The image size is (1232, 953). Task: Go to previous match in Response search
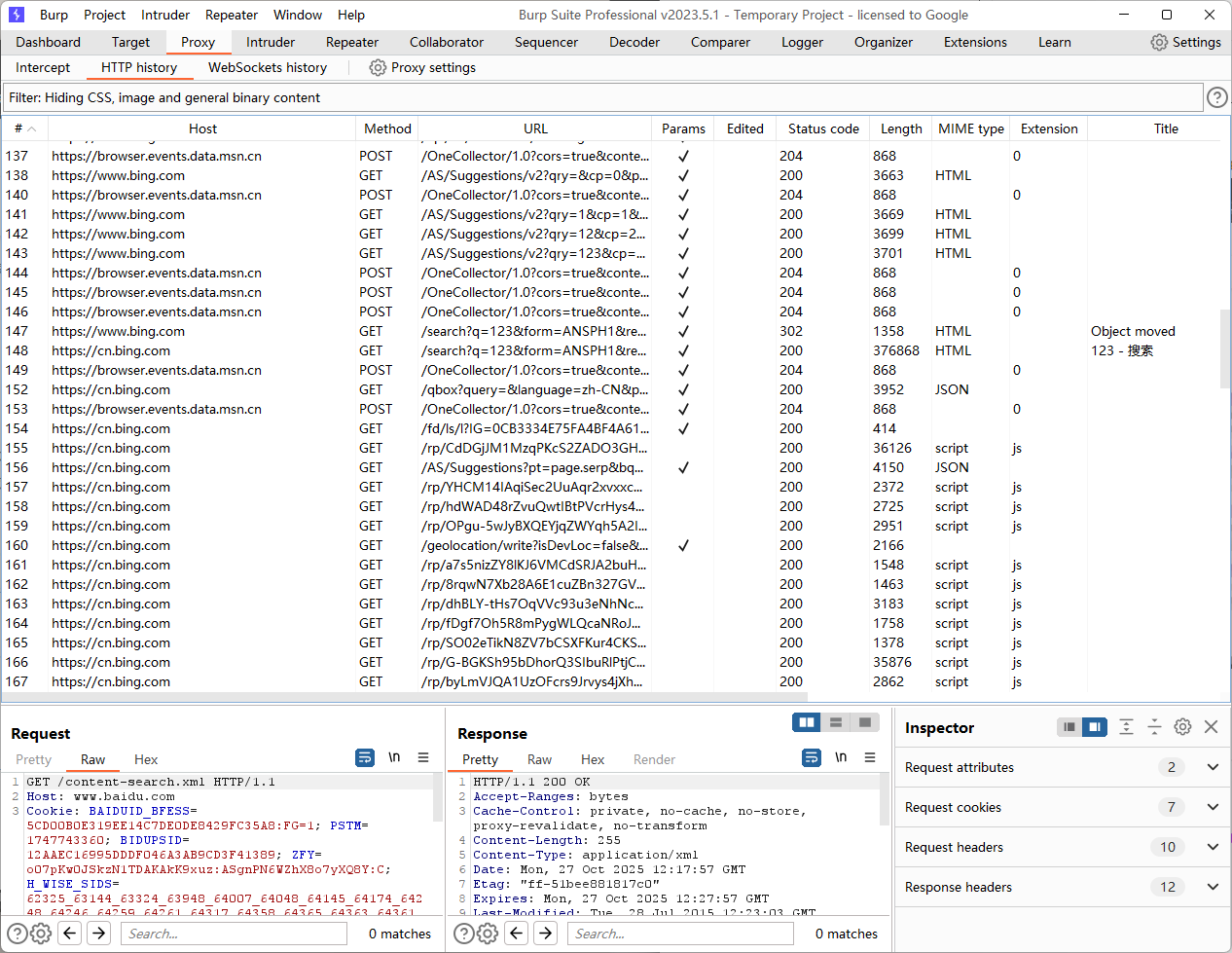517,934
